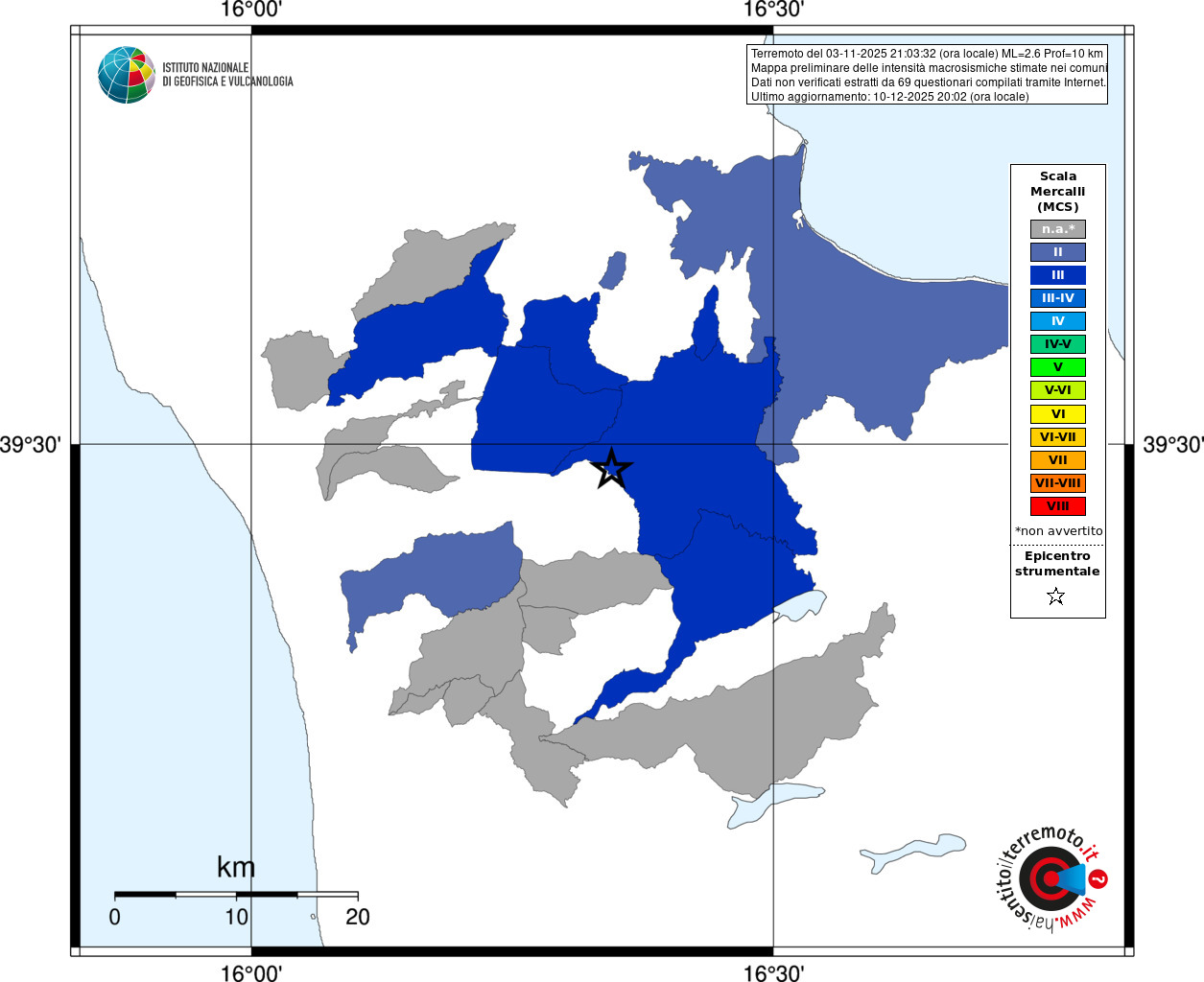Screen dimensions: 1204x982
Task: Click the '0' on the scale bar
Action: click(115, 917)
